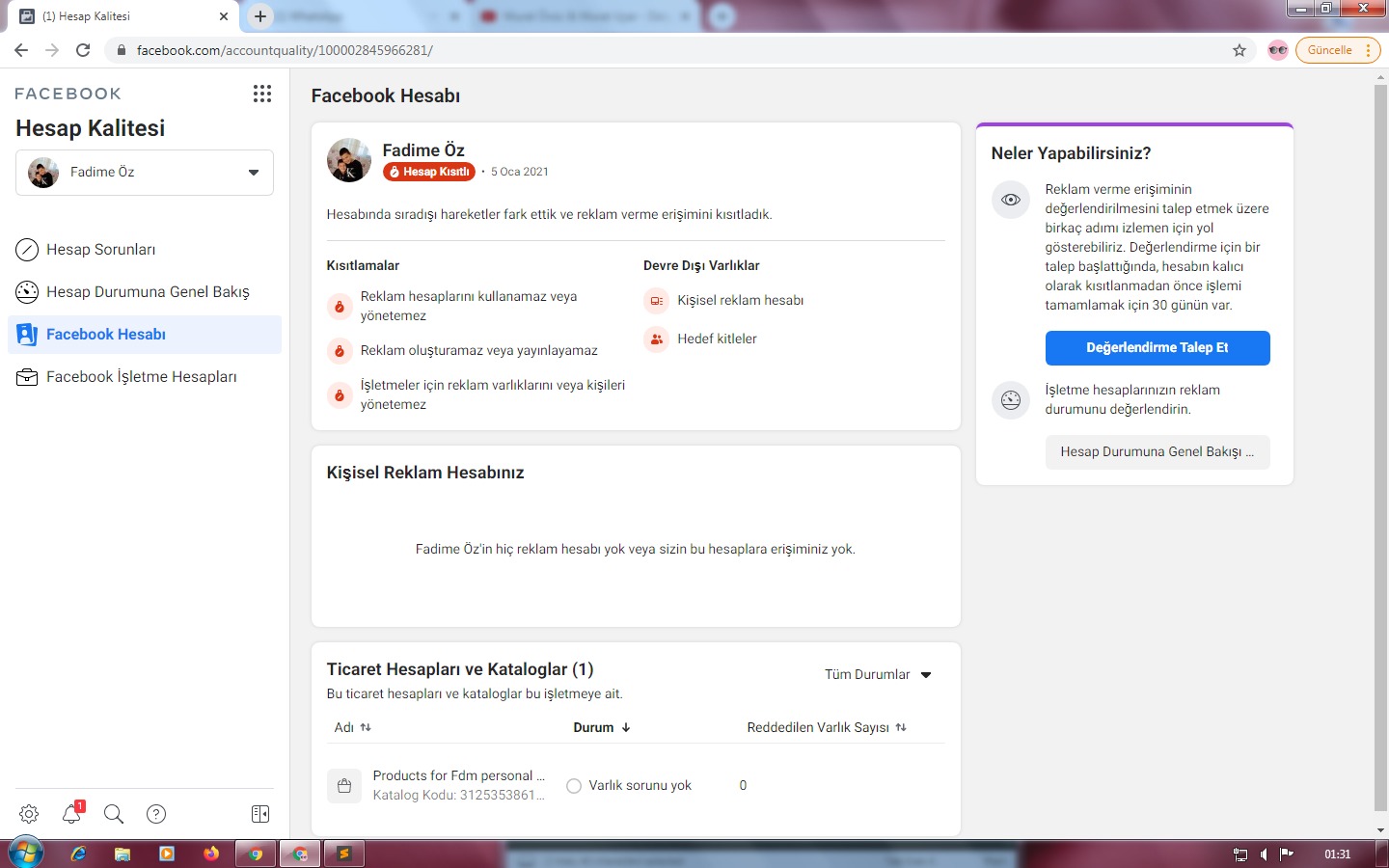Click the Değerlendirme Talep Et button
1389x868 pixels.
pyautogui.click(x=1157, y=348)
